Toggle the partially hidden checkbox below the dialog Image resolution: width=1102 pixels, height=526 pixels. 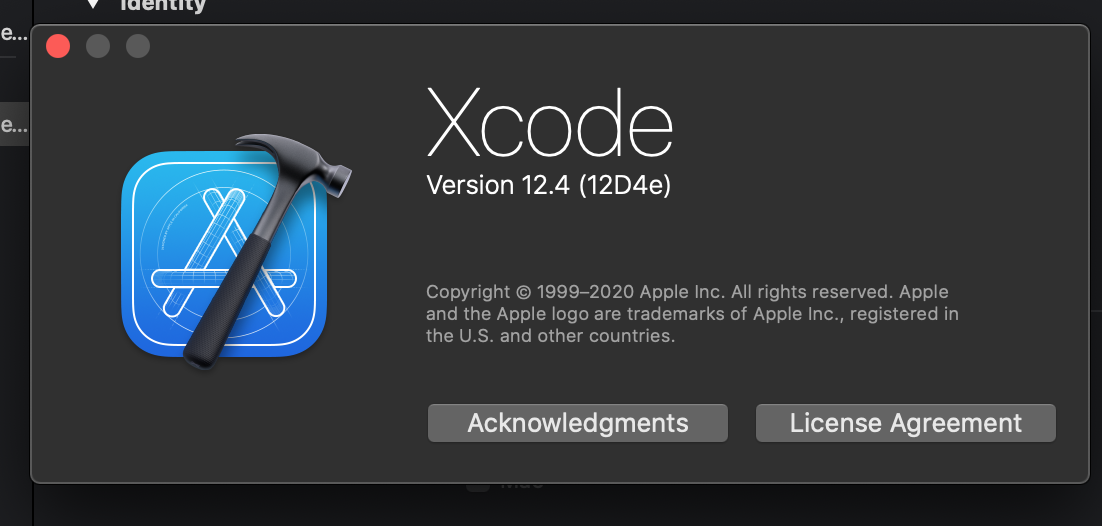click(478, 486)
